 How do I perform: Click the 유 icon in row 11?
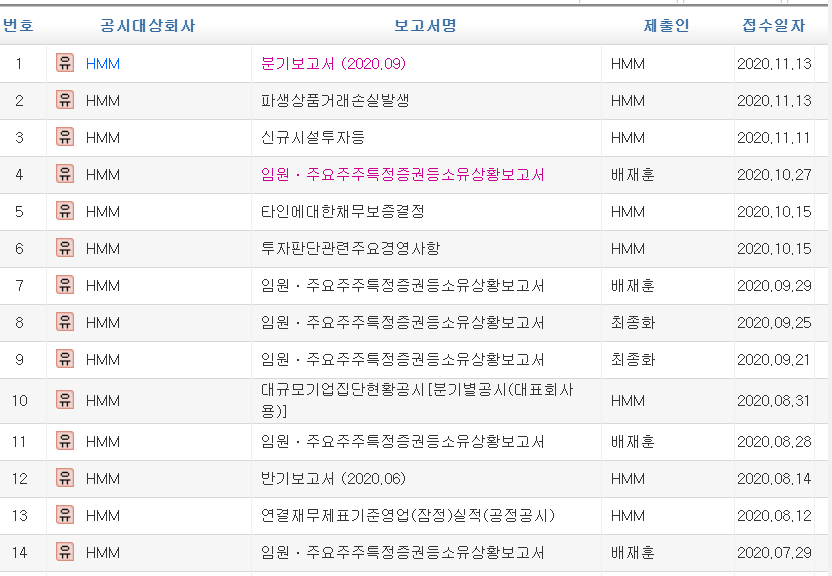click(65, 441)
